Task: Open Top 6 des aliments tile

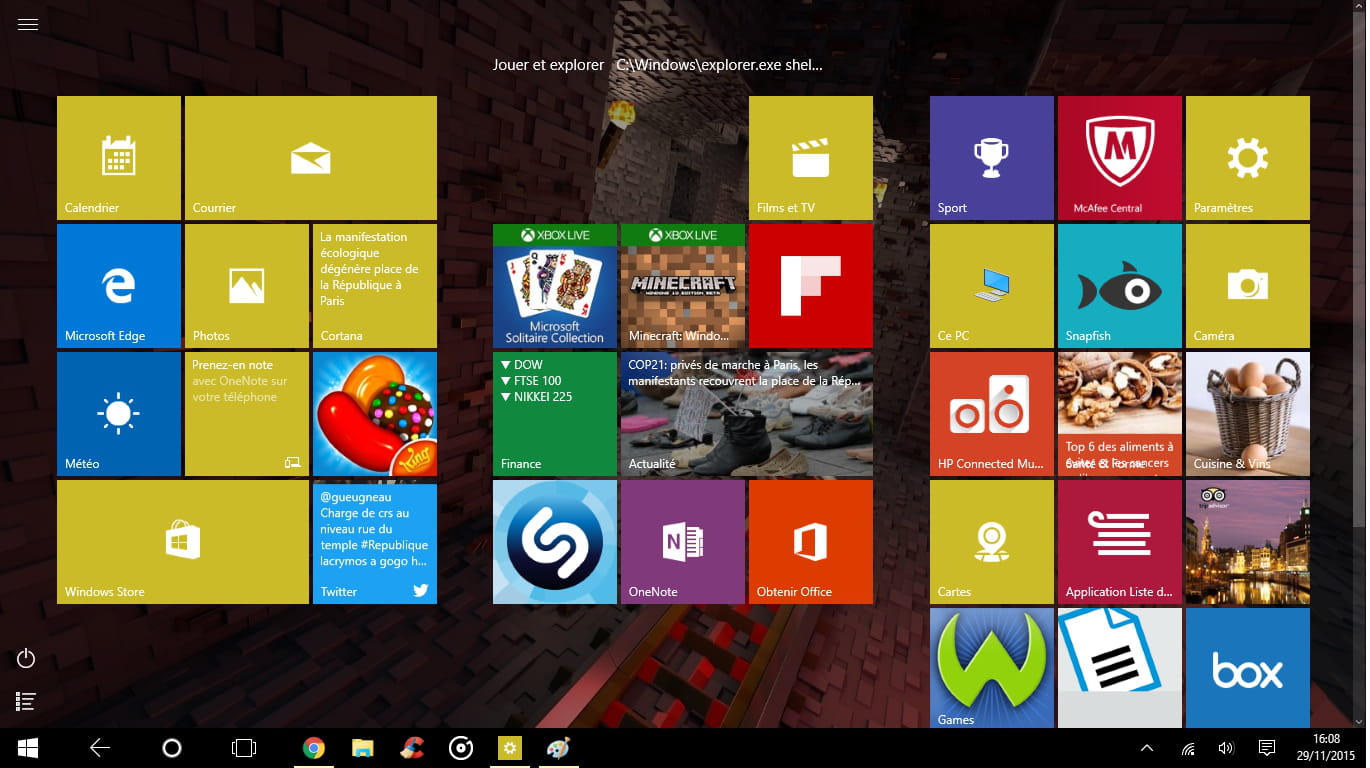Action: pos(1120,414)
